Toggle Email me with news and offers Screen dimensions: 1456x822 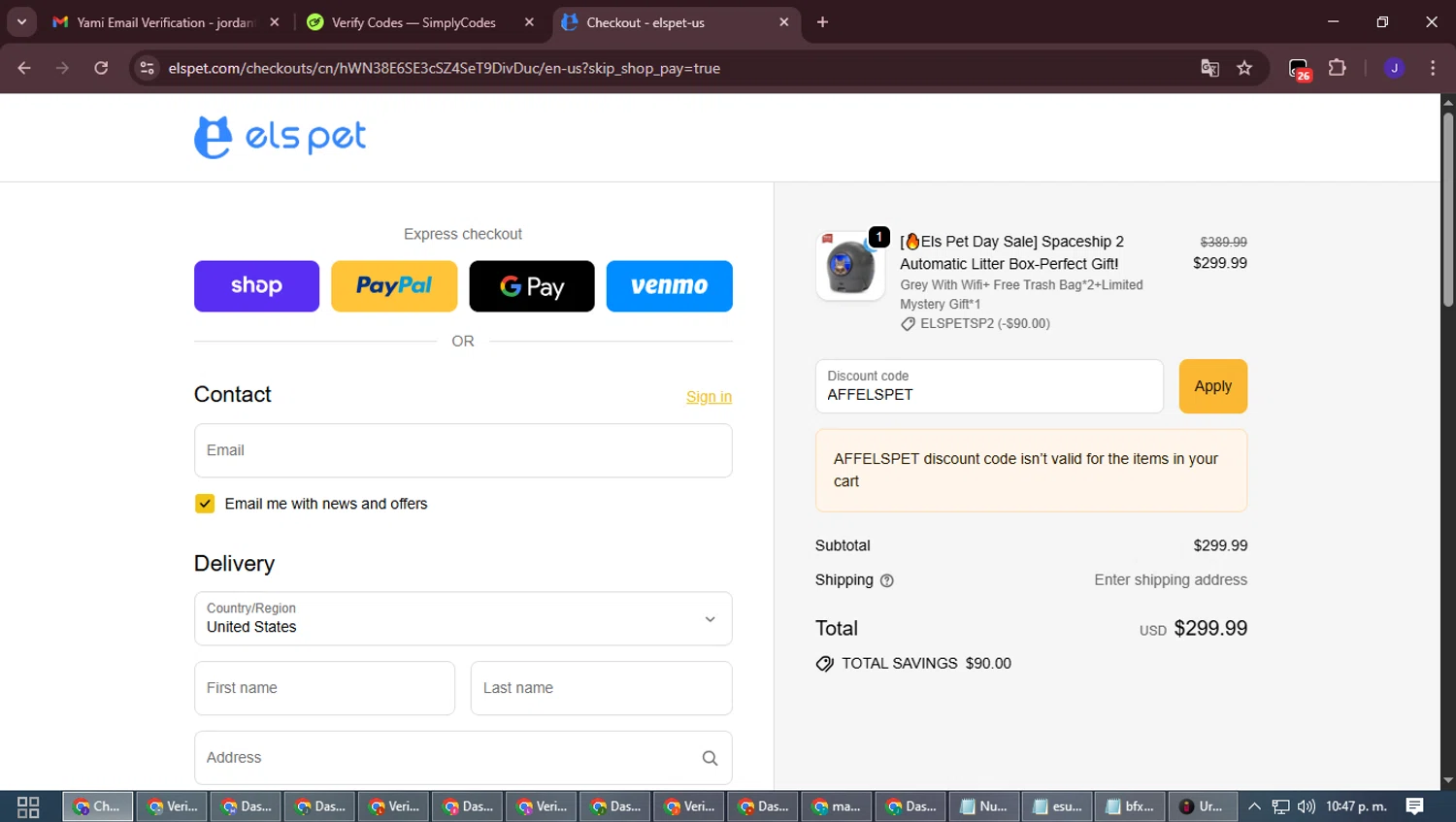pyautogui.click(x=205, y=504)
